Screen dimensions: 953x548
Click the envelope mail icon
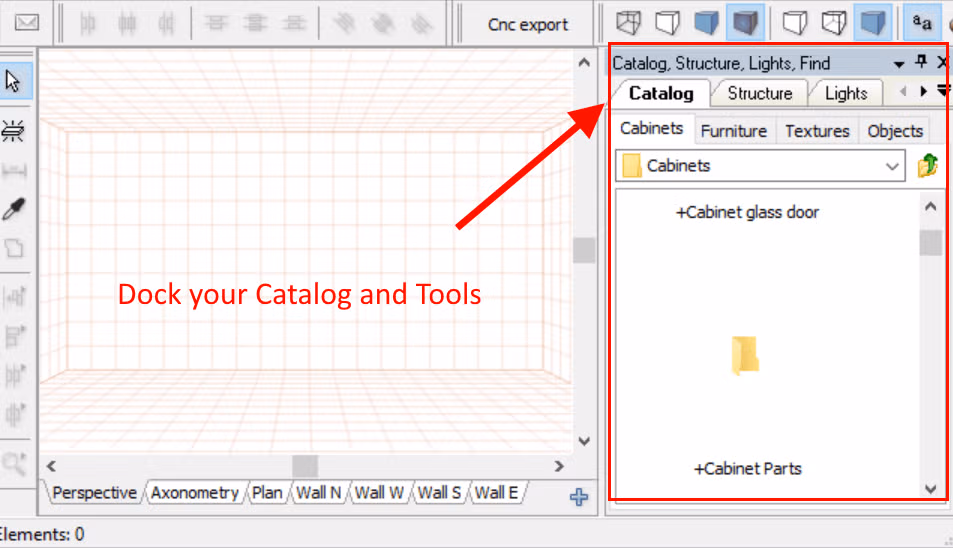pos(27,23)
